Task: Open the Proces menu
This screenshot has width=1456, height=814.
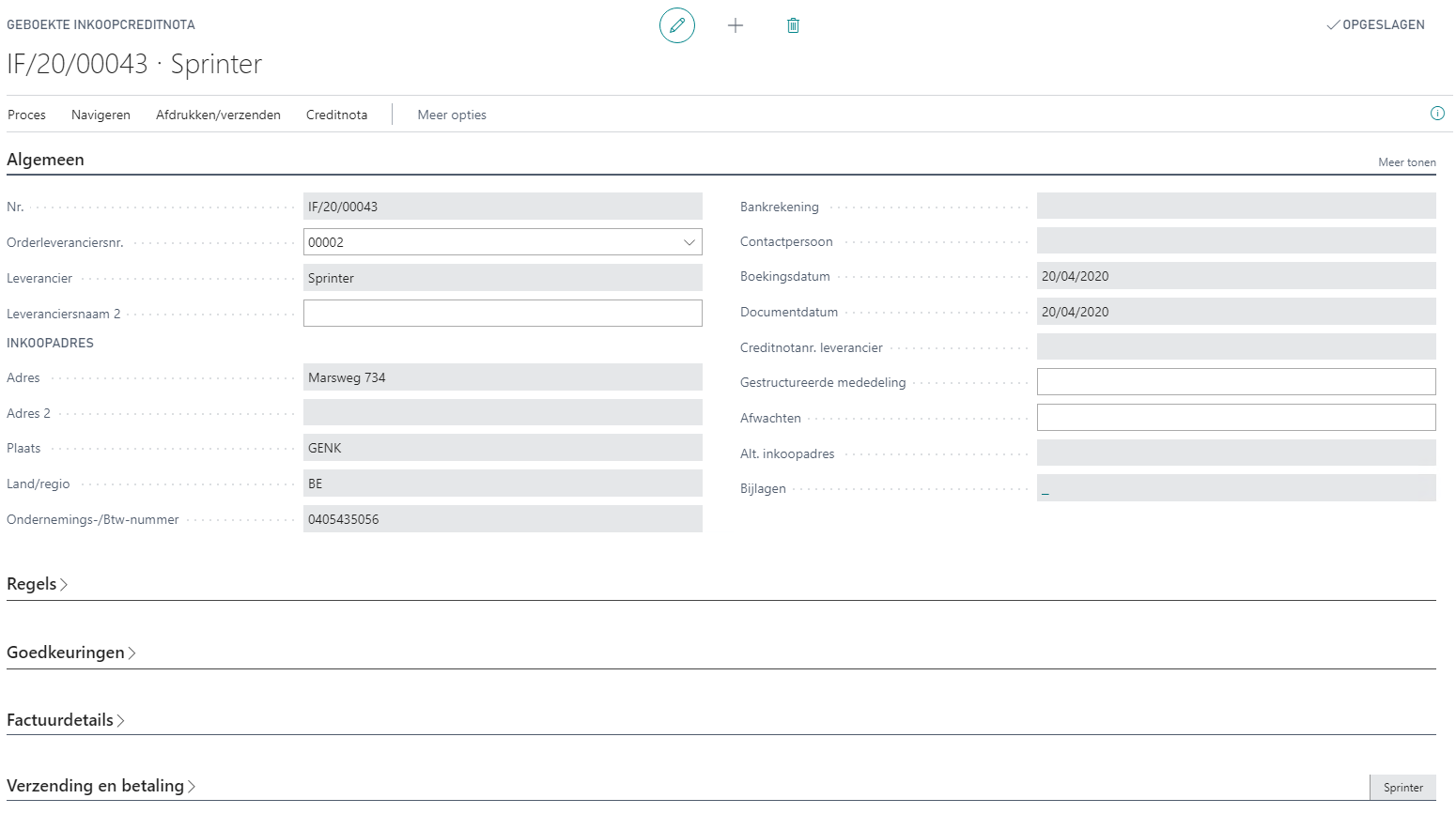Action: tap(26, 115)
